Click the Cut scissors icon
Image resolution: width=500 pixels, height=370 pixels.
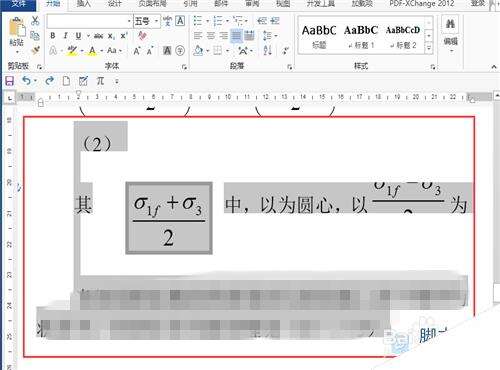point(35,21)
